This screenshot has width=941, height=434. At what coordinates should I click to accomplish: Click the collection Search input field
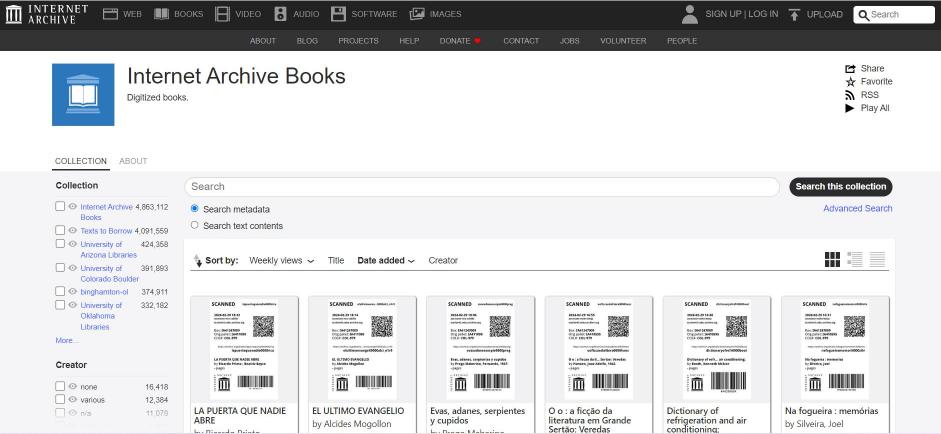point(482,187)
